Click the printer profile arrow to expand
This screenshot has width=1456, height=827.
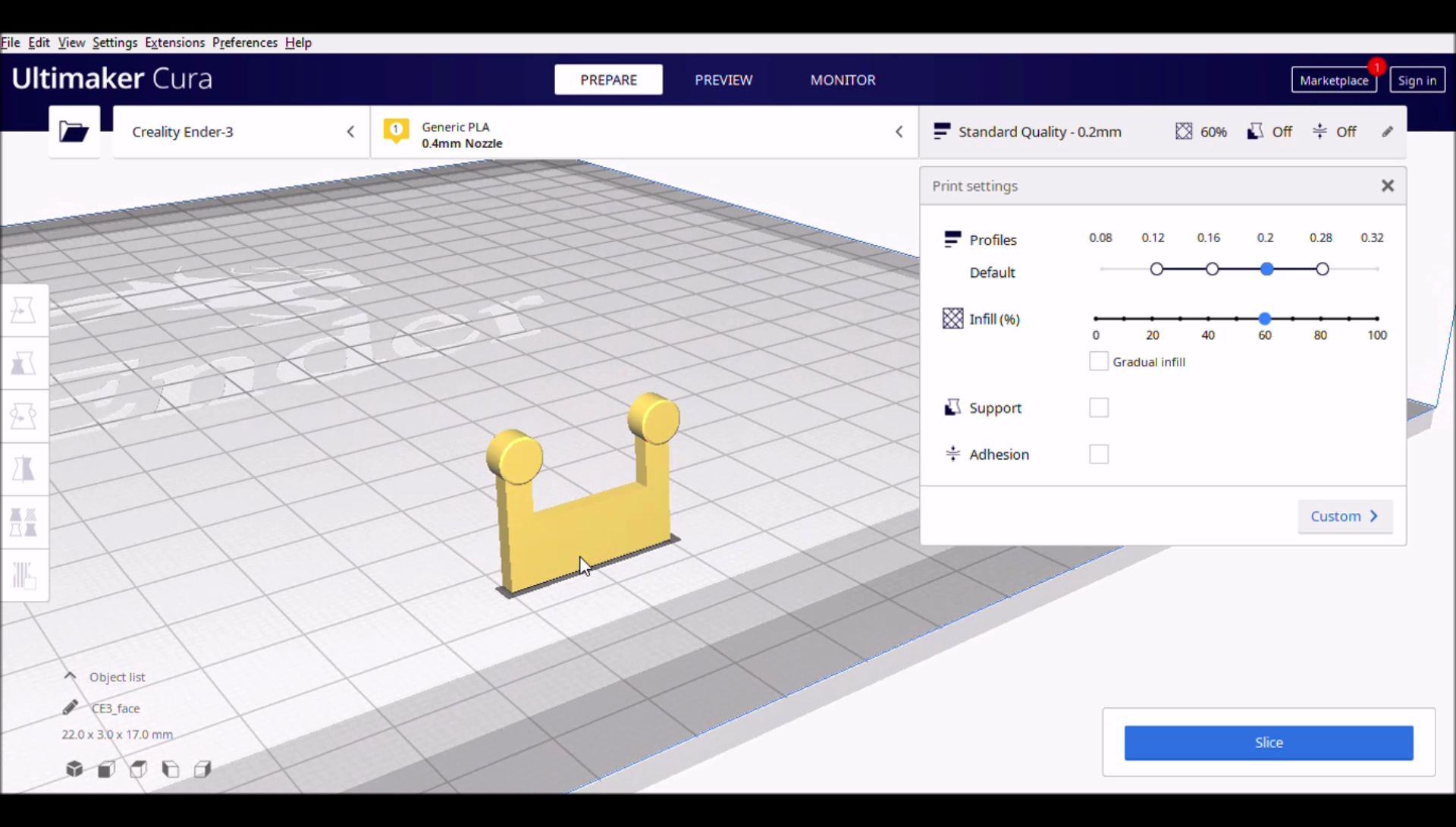[x=350, y=131]
